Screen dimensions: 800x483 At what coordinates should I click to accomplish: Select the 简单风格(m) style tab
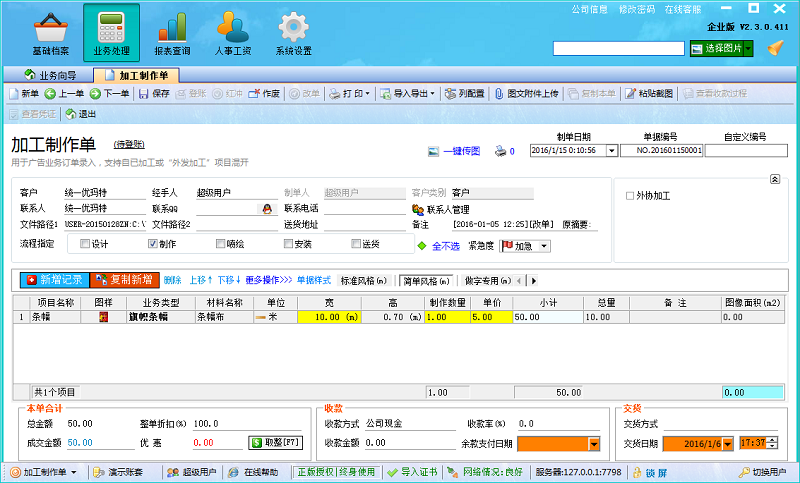[x=423, y=281]
